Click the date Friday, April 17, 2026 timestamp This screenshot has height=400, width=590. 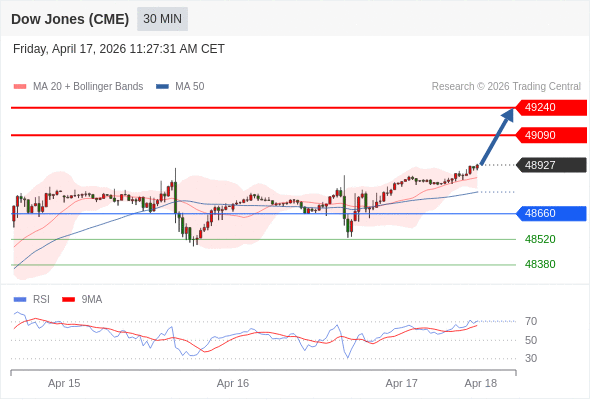click(119, 49)
